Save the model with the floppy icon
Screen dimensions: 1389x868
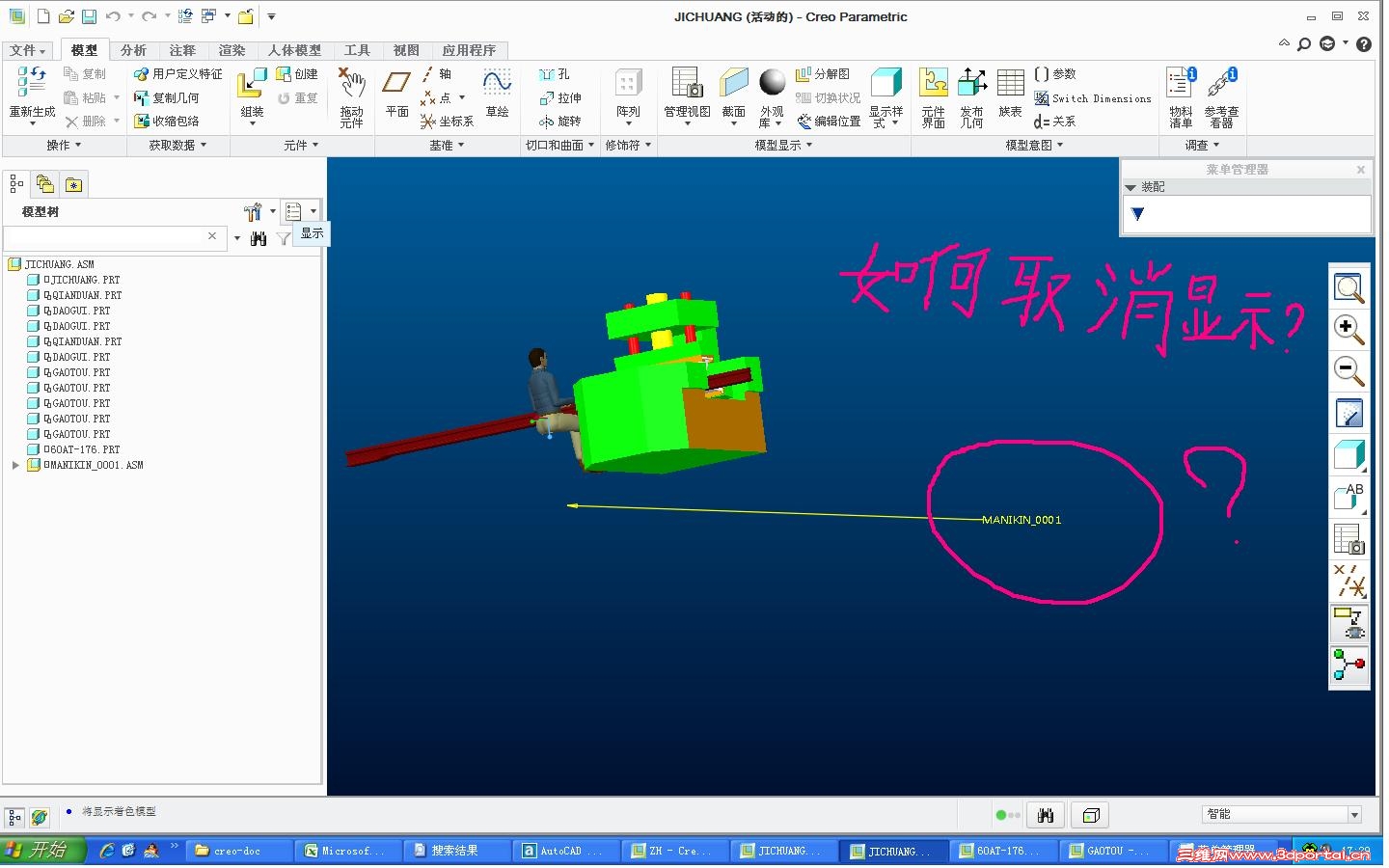click(x=89, y=16)
